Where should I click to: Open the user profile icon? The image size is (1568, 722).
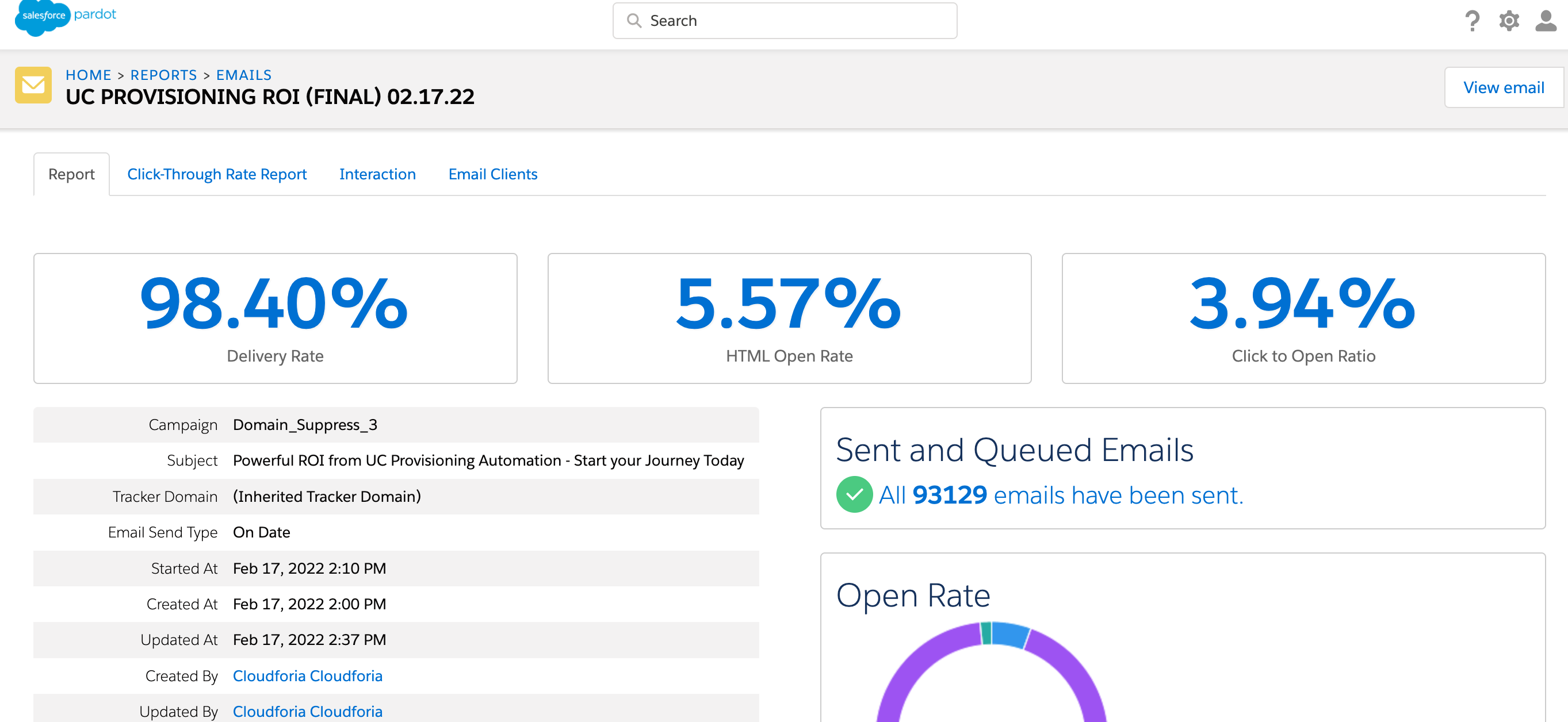1546,21
